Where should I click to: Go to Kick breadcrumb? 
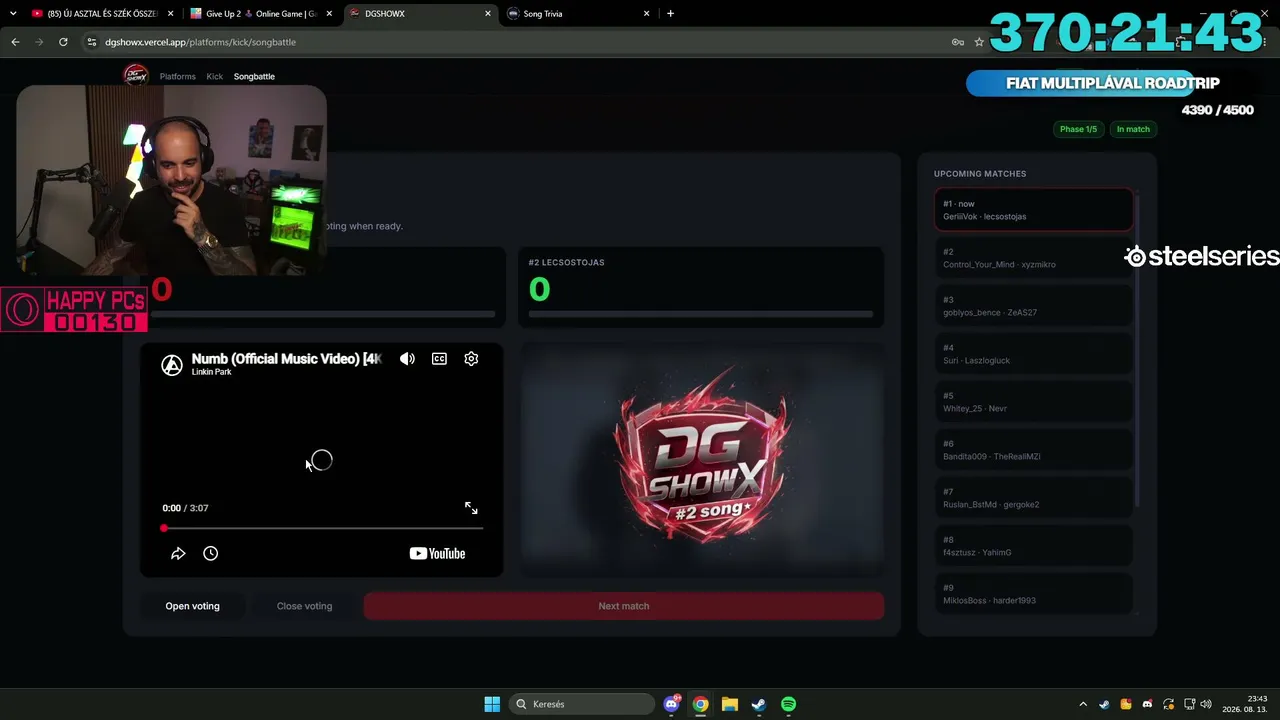[x=215, y=77]
